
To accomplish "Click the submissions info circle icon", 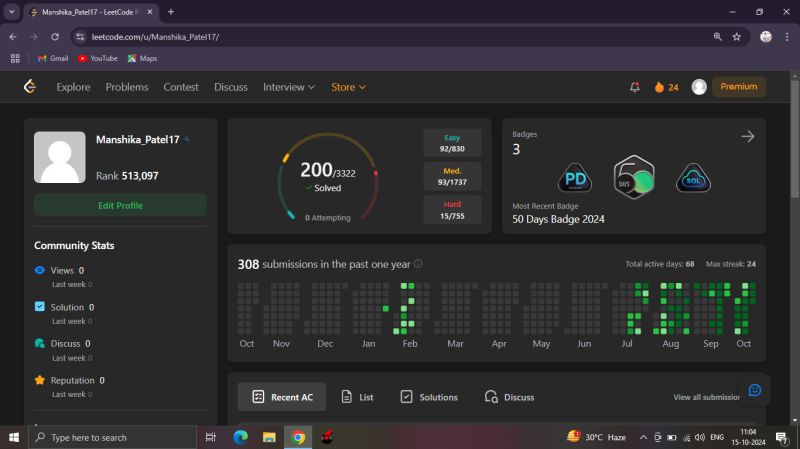I will point(418,264).
